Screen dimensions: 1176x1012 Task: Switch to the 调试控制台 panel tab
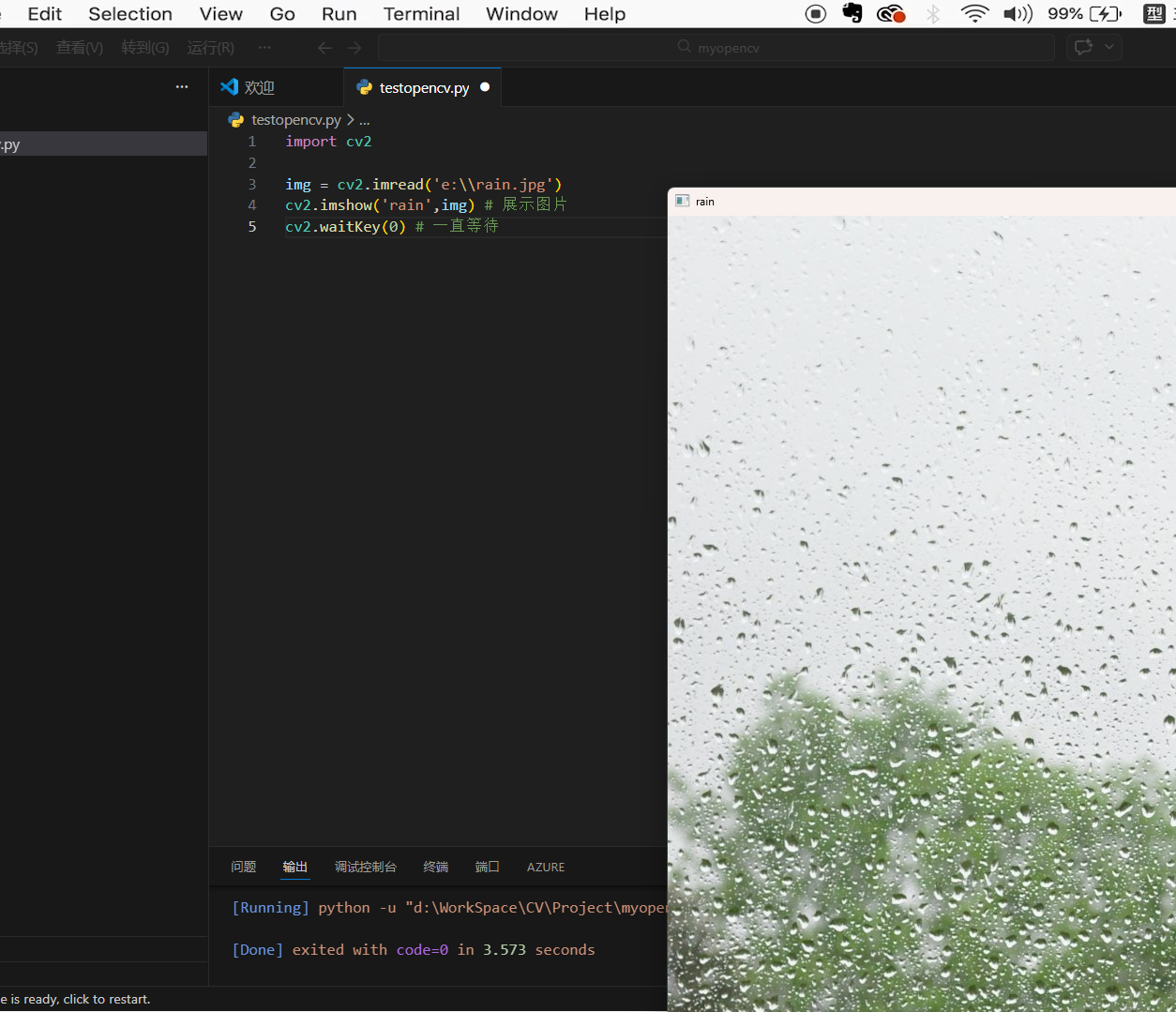366,867
